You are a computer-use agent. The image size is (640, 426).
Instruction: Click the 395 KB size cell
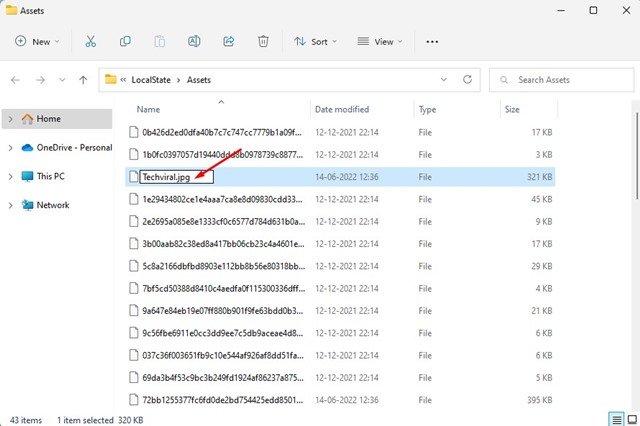coord(539,400)
